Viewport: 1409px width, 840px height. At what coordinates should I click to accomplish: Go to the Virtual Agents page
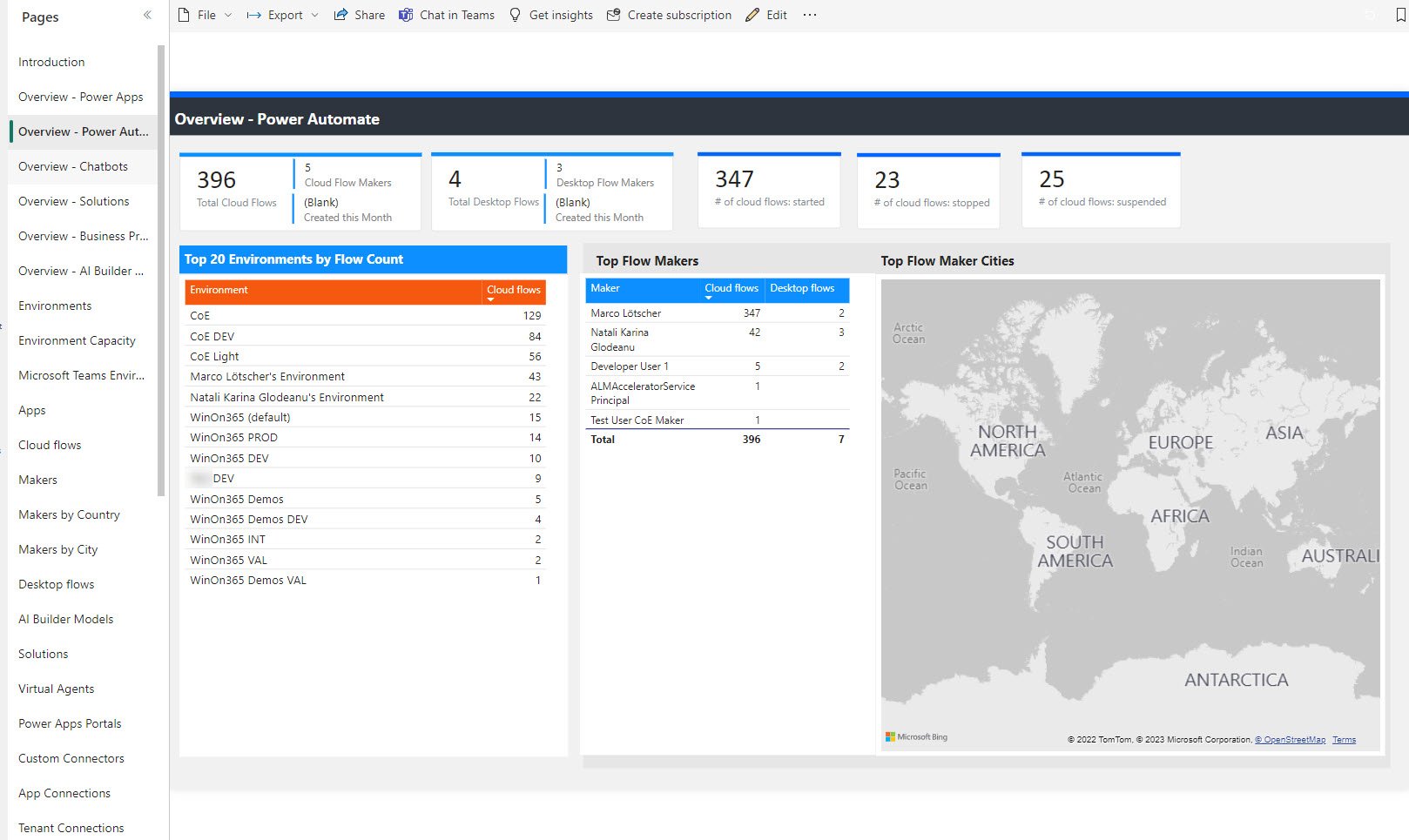(84, 689)
